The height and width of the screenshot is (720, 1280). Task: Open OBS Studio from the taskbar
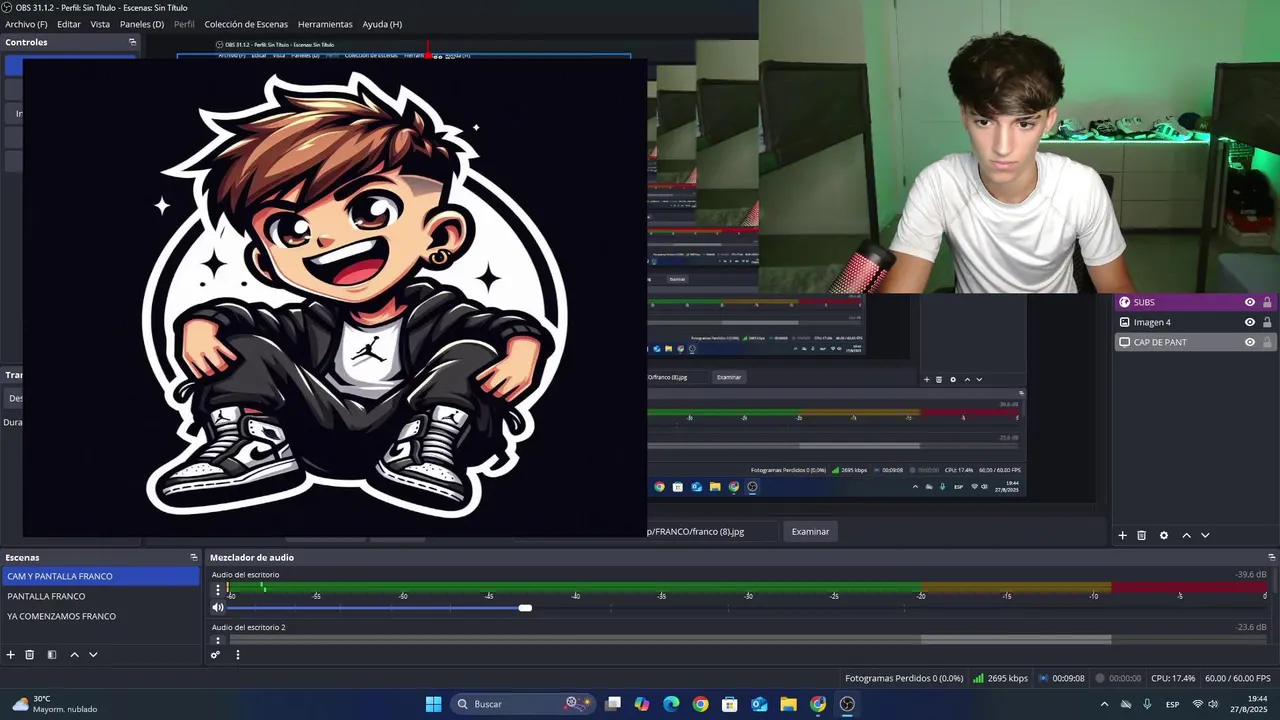pyautogui.click(x=847, y=704)
